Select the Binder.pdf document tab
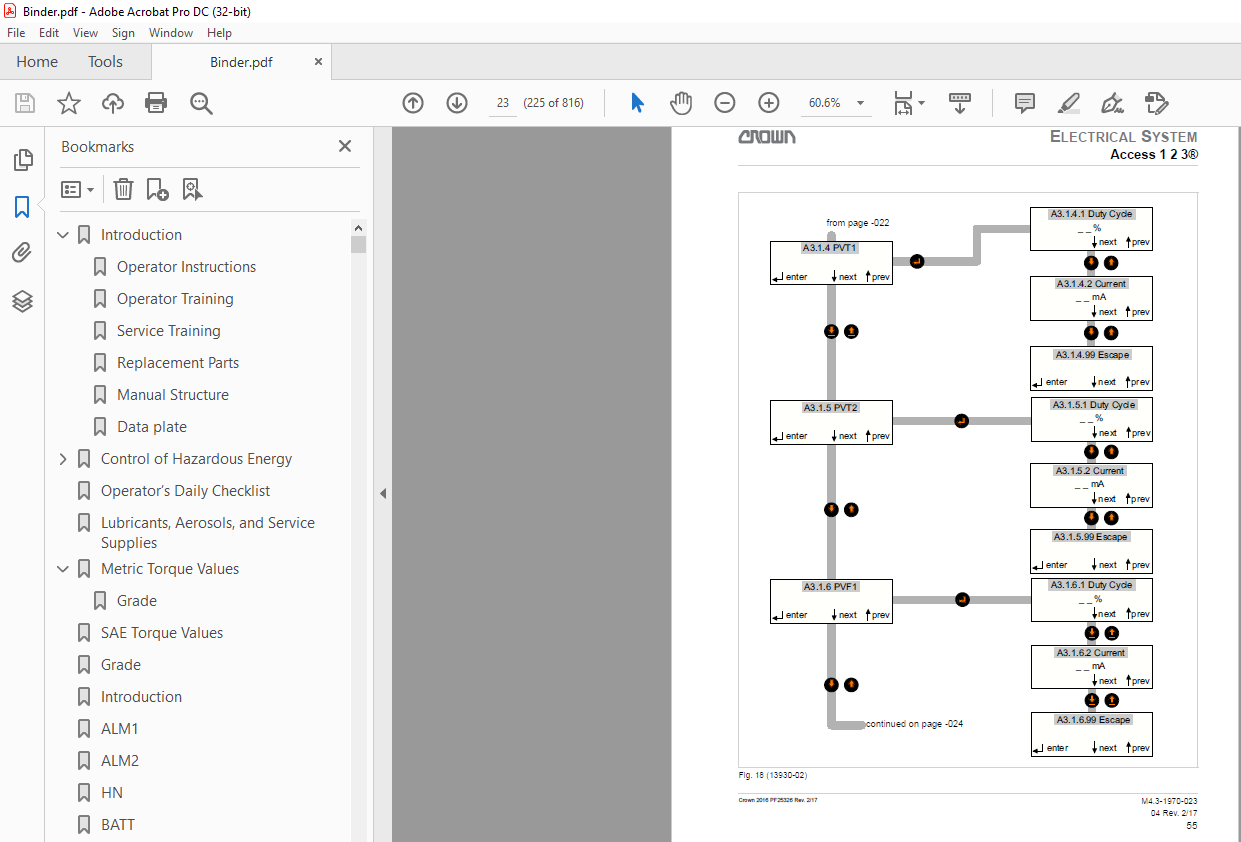The height and width of the screenshot is (842, 1241). pyautogui.click(x=241, y=62)
